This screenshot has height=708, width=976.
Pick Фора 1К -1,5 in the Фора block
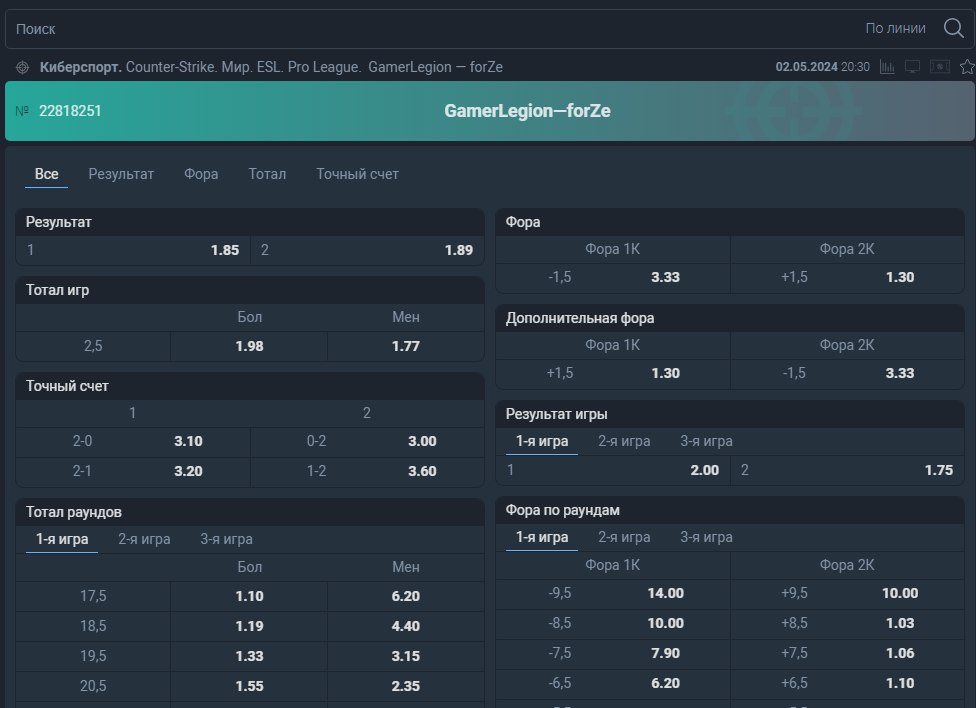(612, 278)
